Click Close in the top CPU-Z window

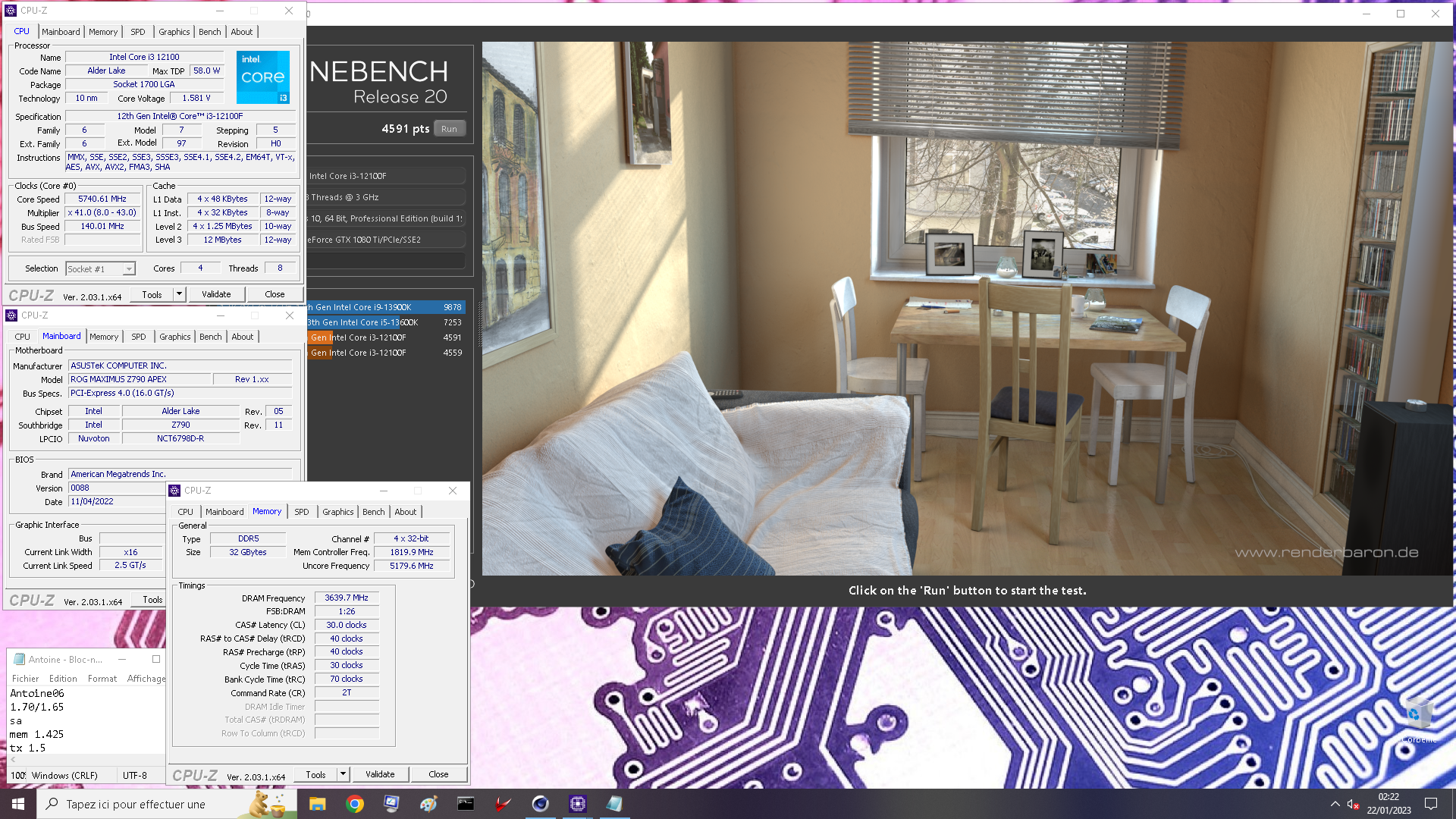click(275, 294)
